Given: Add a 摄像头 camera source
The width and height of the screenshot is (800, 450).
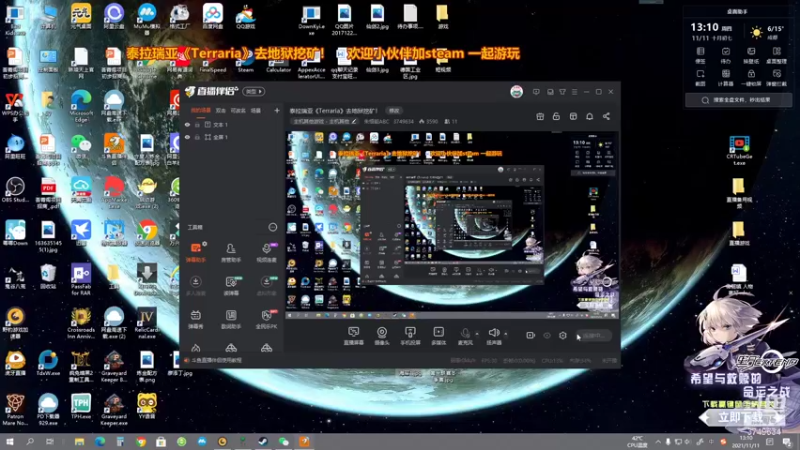Looking at the screenshot, I should click(x=382, y=336).
